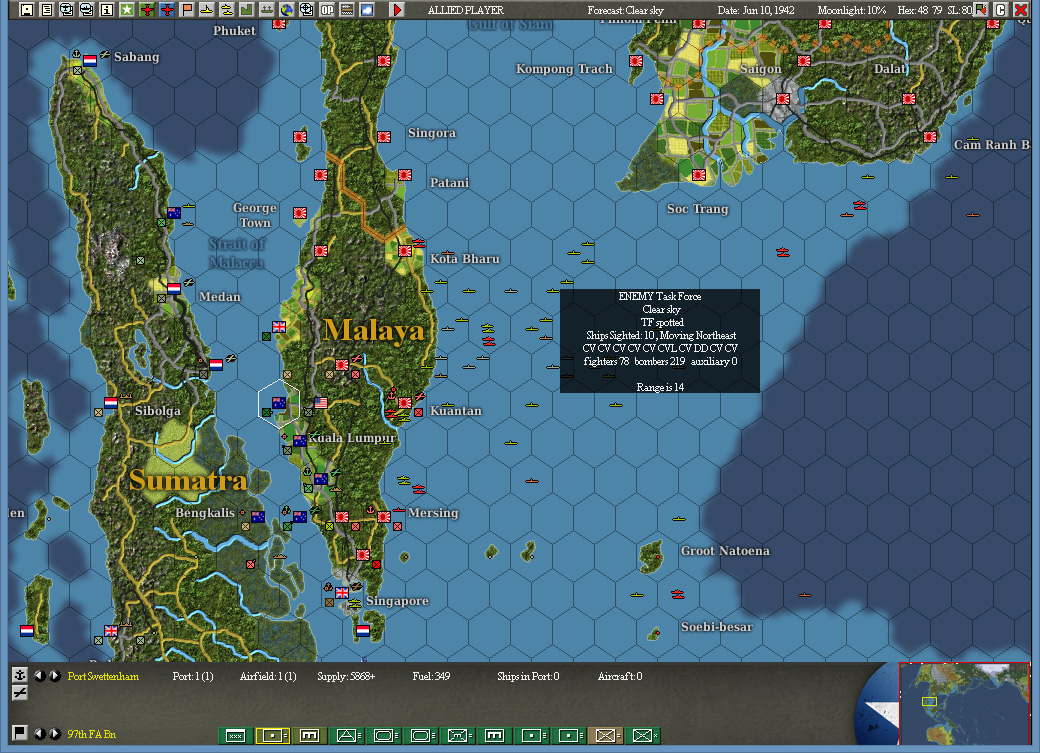Select the Japanese flag at George Town
This screenshot has height=753, width=1040.
pyautogui.click(x=300, y=213)
